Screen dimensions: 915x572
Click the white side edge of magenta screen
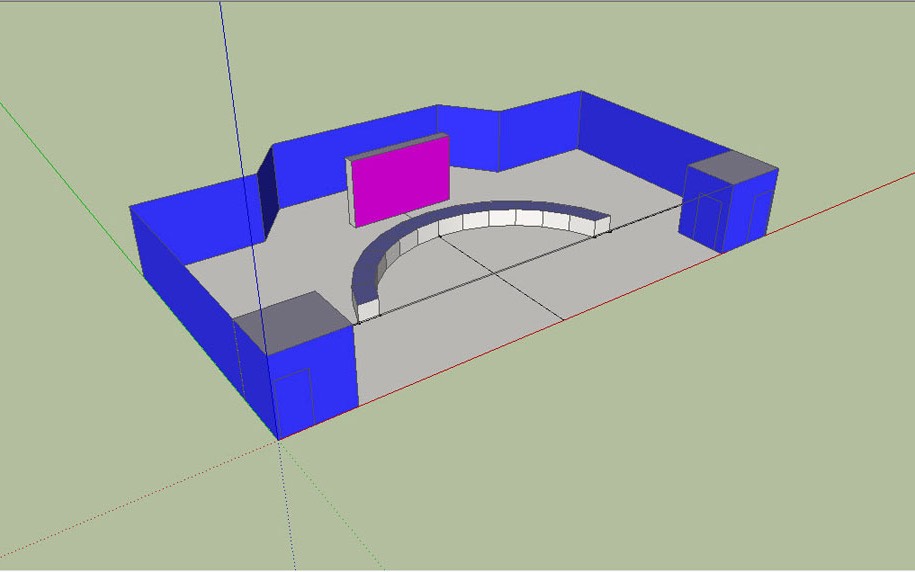click(x=350, y=192)
